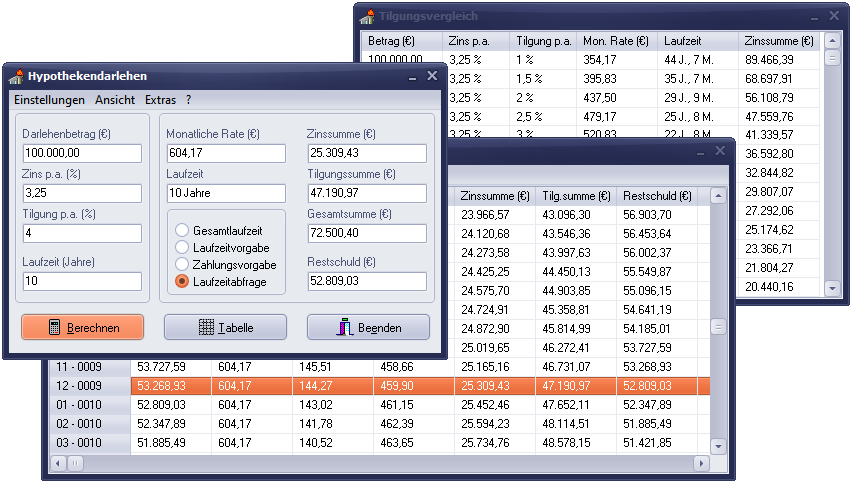Click the Zins p.a. column header in Tilgungsvergleich
854x481 pixels.
475,41
